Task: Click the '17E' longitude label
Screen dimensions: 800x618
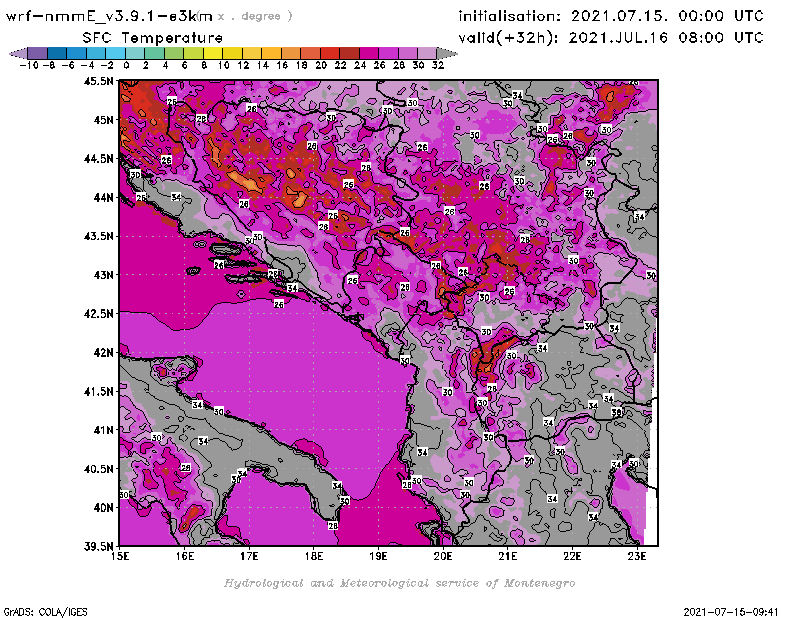Action: 249,556
